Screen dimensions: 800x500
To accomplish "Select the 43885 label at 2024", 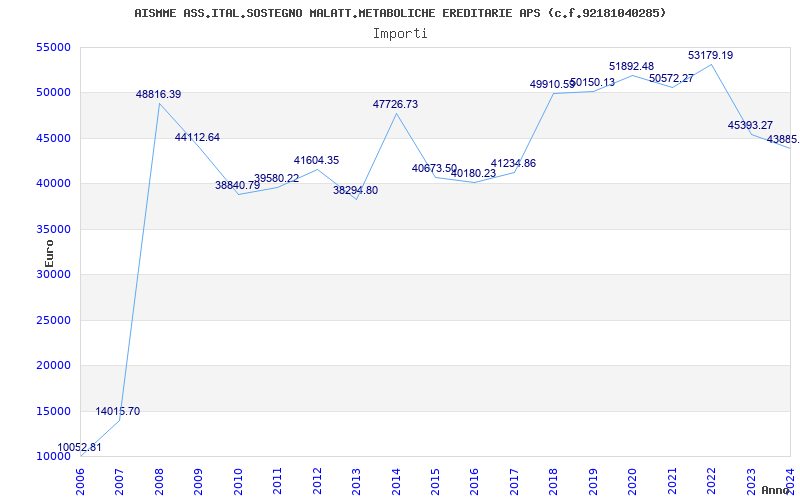I will click(x=783, y=139).
